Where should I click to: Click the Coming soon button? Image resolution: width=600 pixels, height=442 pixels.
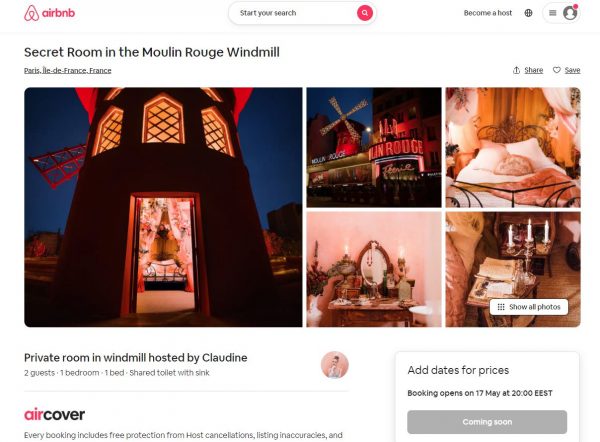pyautogui.click(x=487, y=422)
